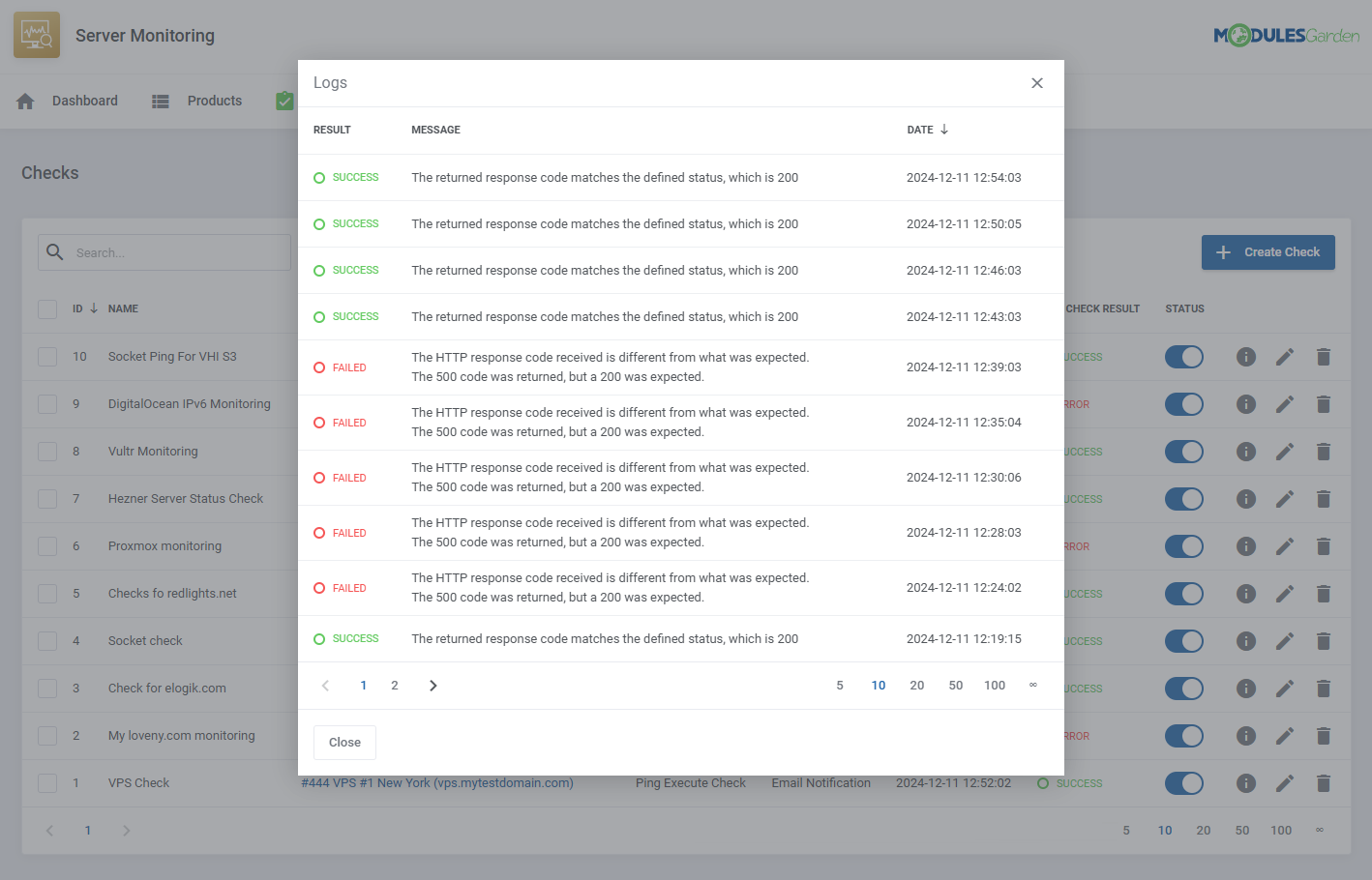Select all checks with the header checkbox

[46, 308]
